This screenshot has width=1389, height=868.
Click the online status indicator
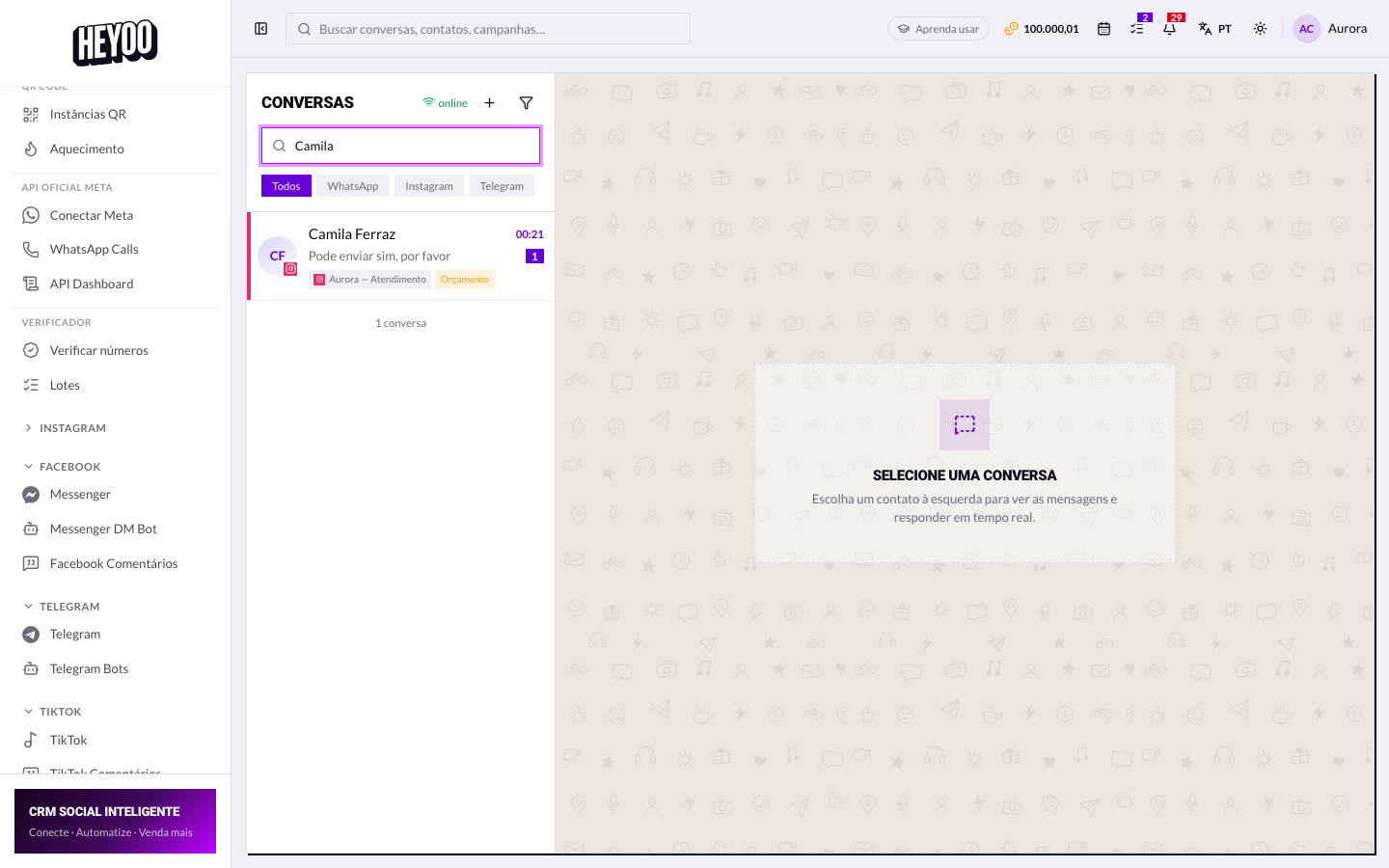(445, 103)
